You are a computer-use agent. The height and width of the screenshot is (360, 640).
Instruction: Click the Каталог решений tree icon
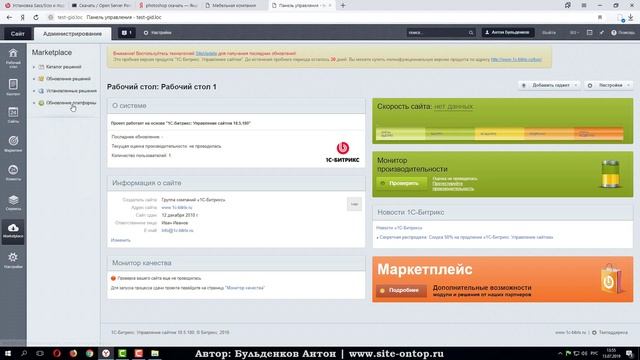pyautogui.click(x=41, y=67)
